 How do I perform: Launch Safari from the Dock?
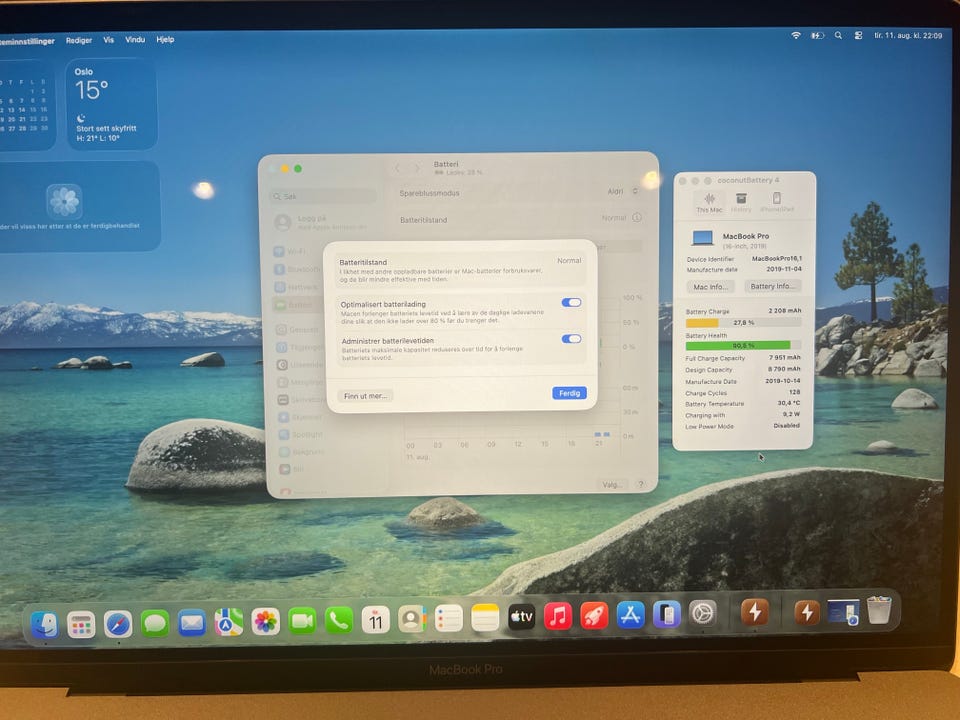point(118,624)
